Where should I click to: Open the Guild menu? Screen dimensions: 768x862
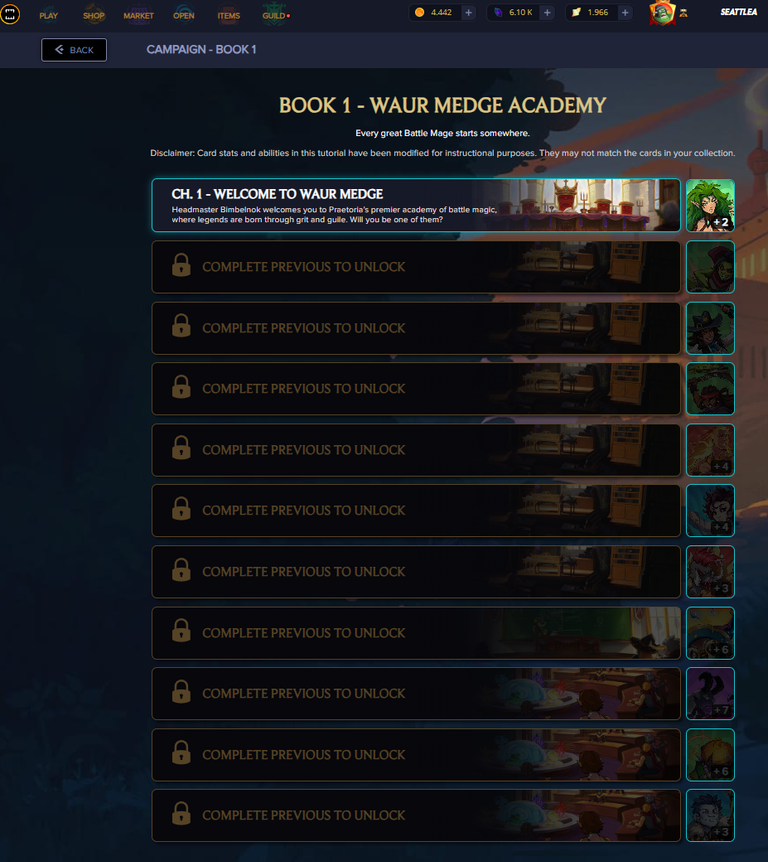[275, 15]
